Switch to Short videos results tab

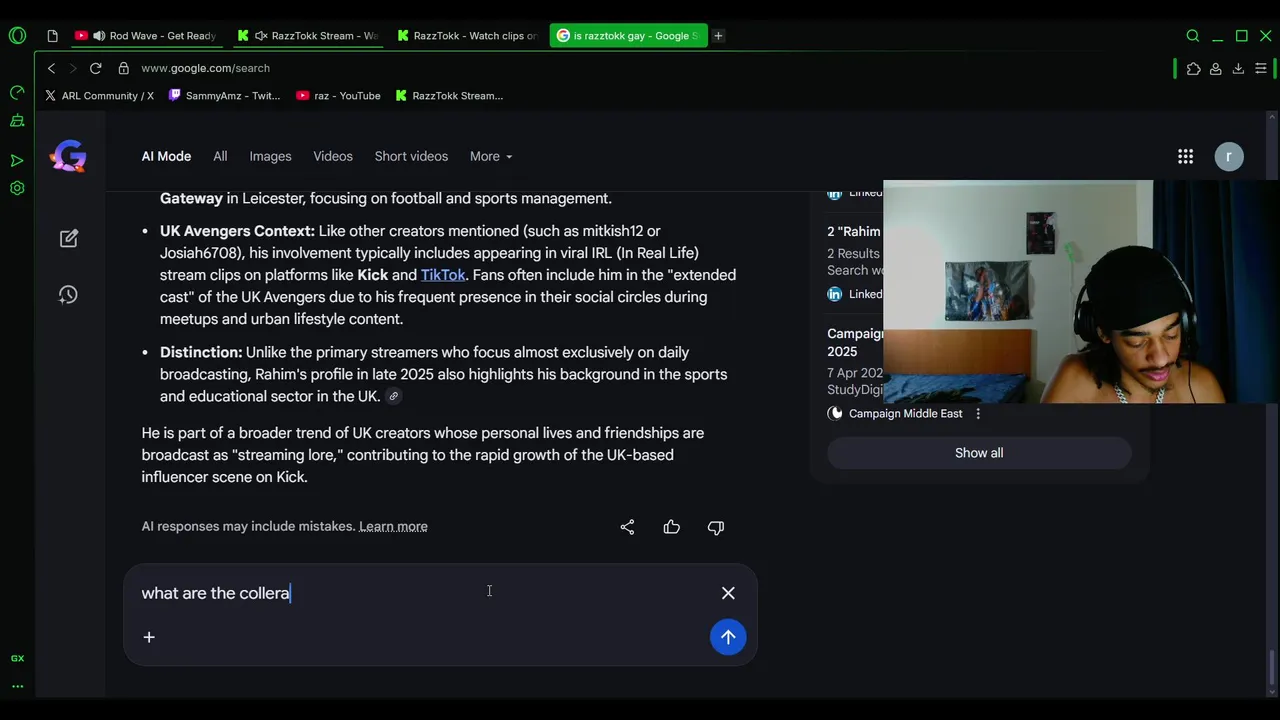(x=411, y=156)
